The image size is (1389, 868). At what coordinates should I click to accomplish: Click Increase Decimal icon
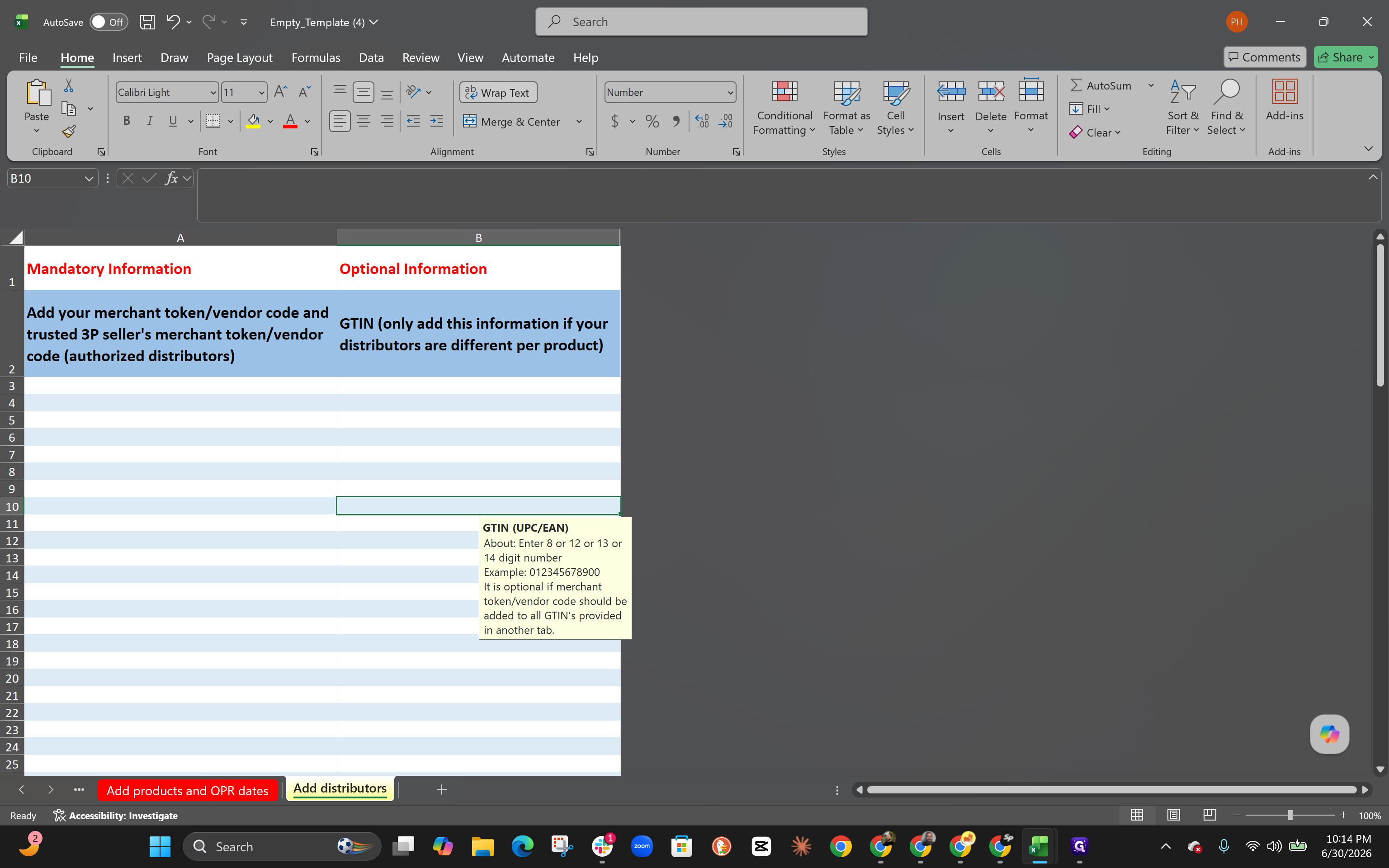(702, 121)
